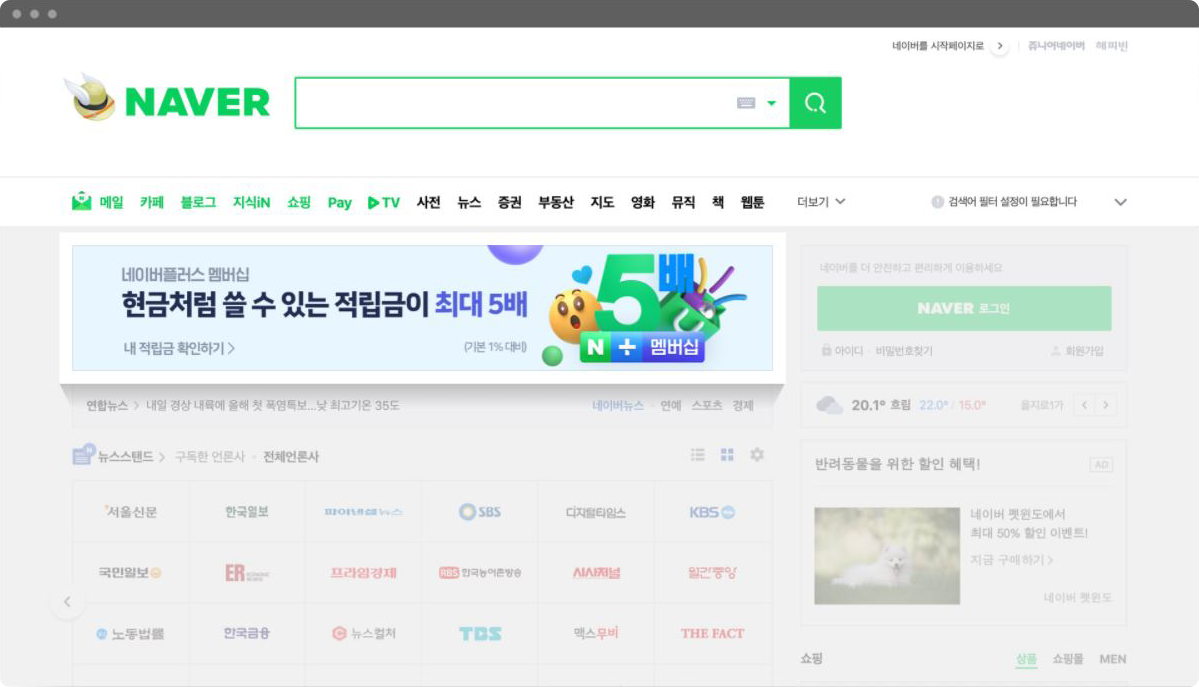
Task: Click 네이버를 시작페이지로 link
Action: pos(938,46)
